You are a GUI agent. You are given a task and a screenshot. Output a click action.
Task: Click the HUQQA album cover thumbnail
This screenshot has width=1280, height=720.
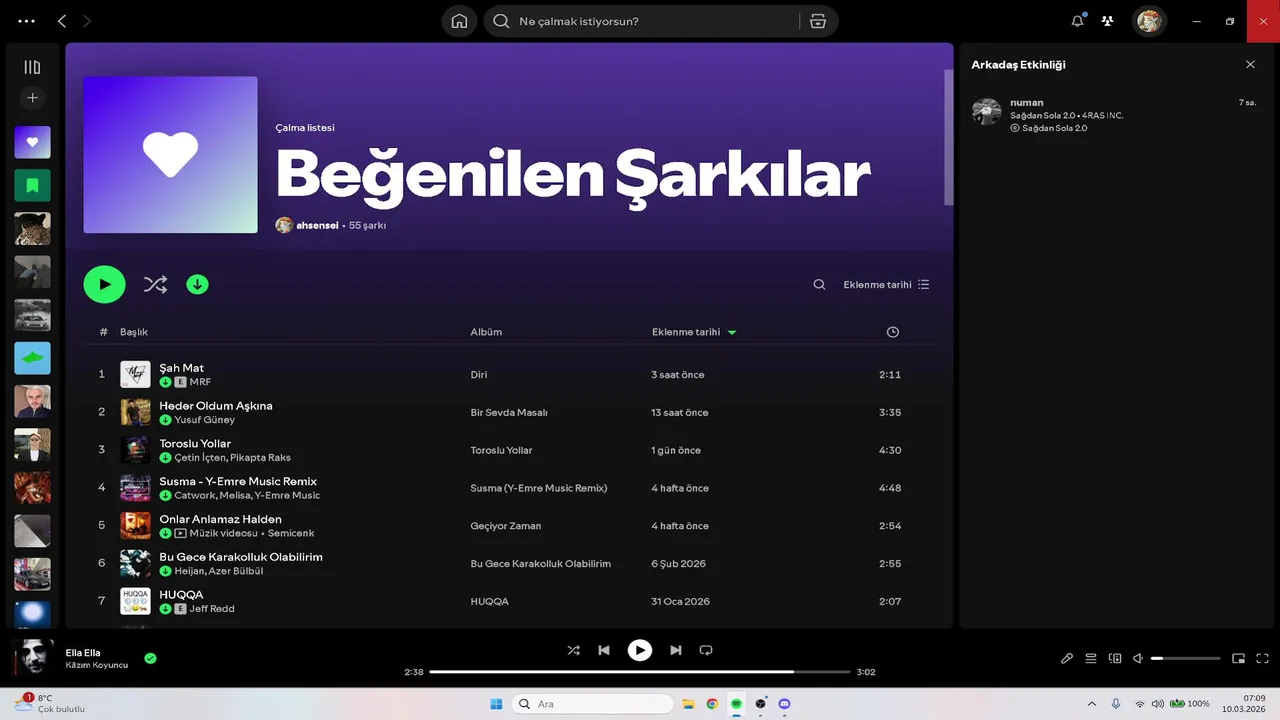pyautogui.click(x=135, y=601)
